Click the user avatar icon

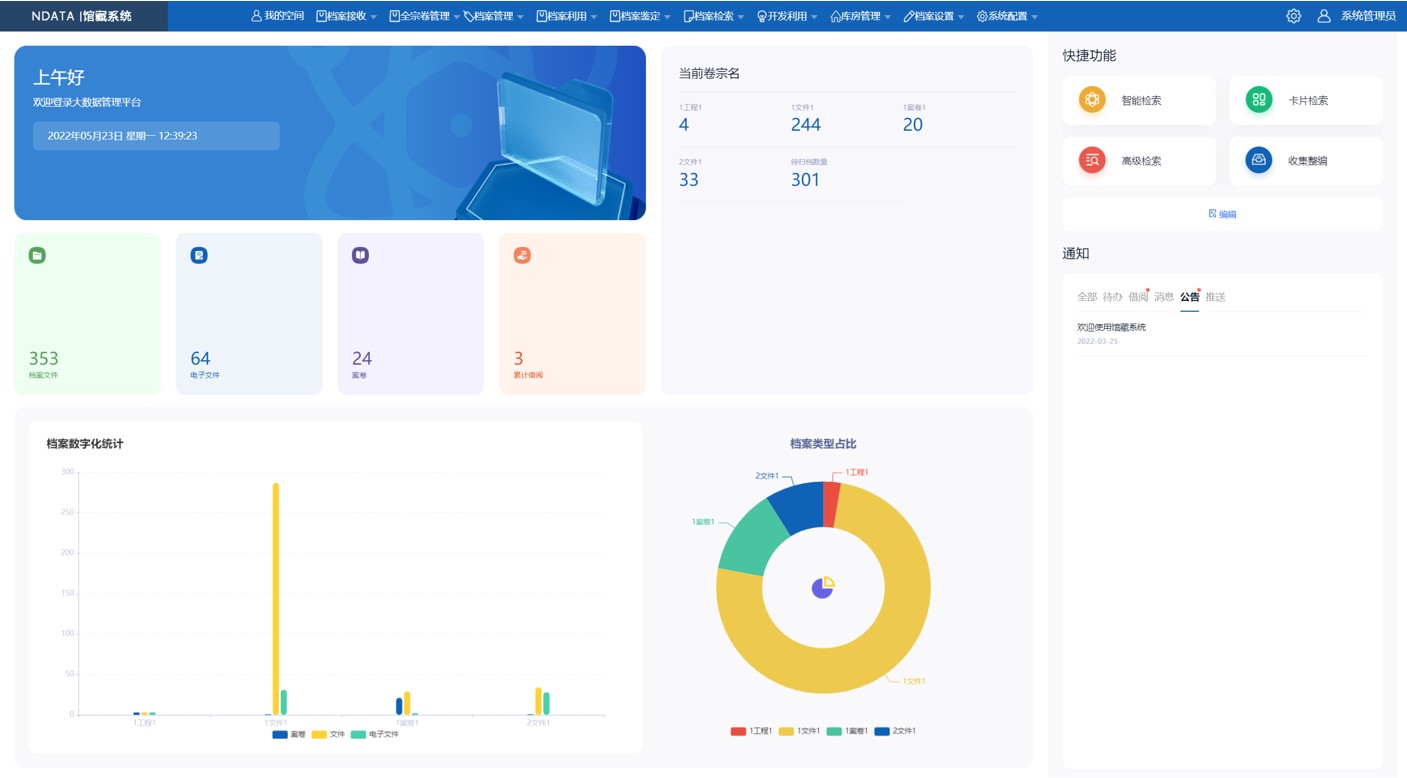tap(1324, 16)
